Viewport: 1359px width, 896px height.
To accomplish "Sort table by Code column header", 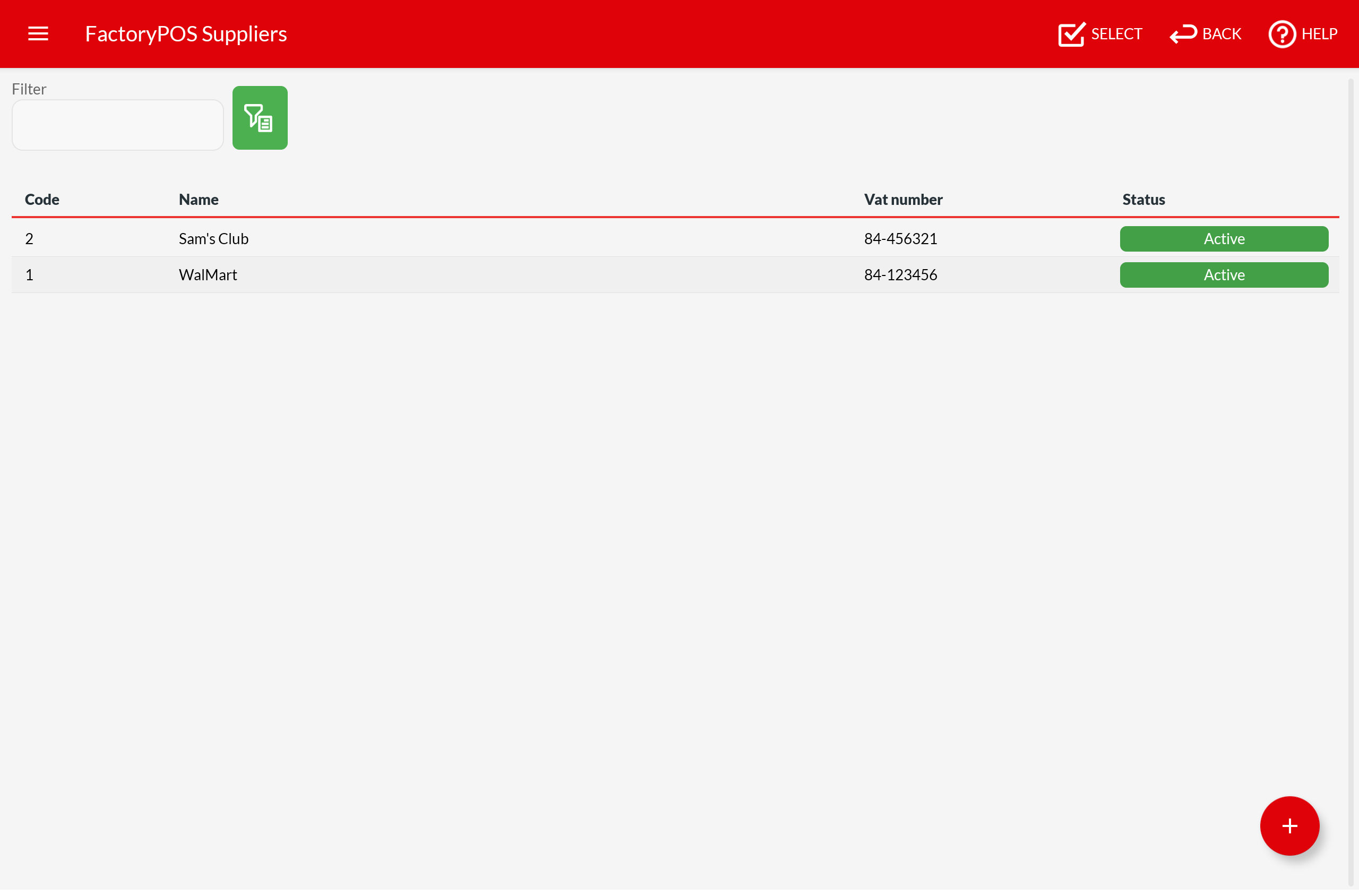I will tap(42, 200).
